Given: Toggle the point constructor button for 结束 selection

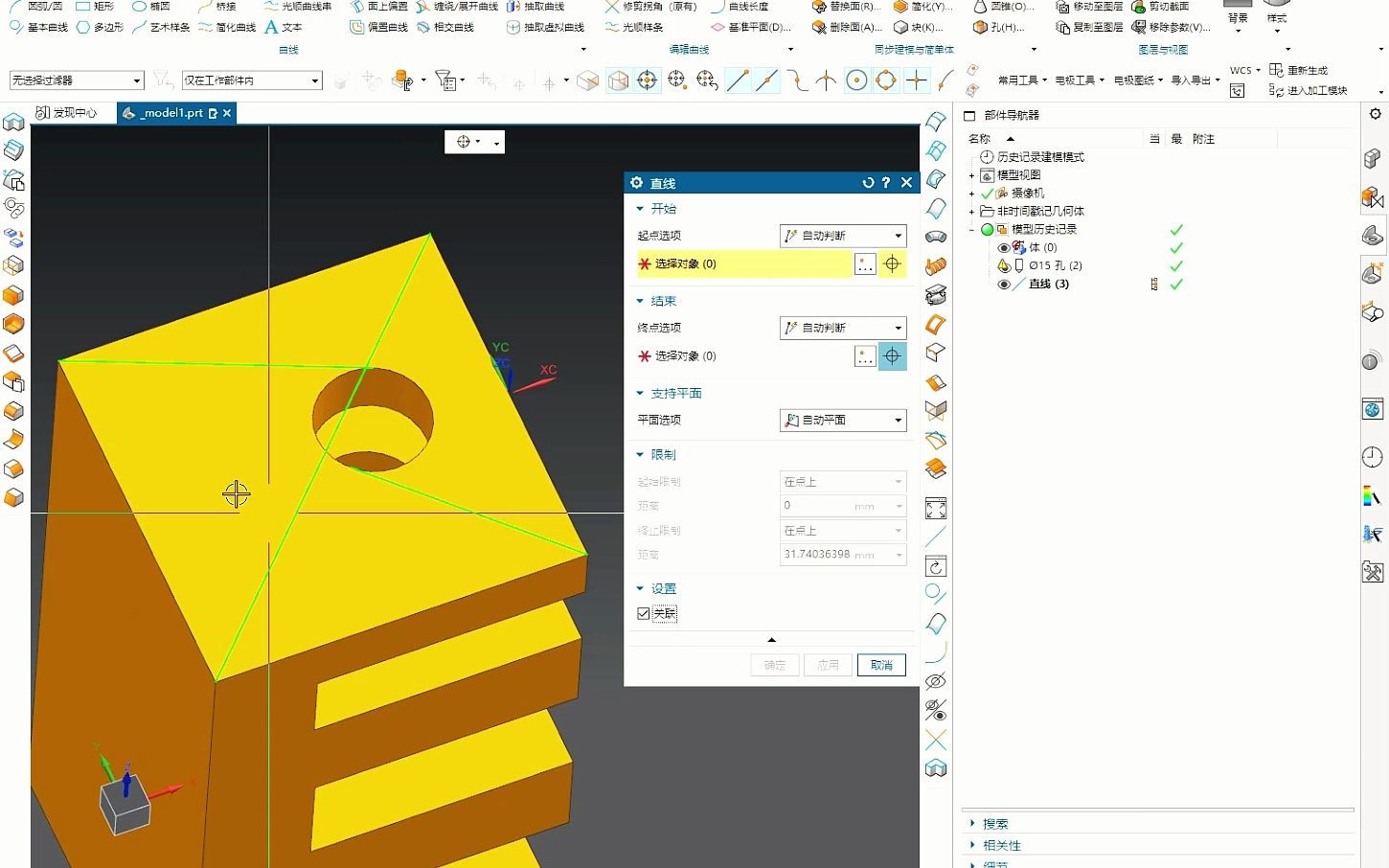Looking at the screenshot, I should point(892,355).
